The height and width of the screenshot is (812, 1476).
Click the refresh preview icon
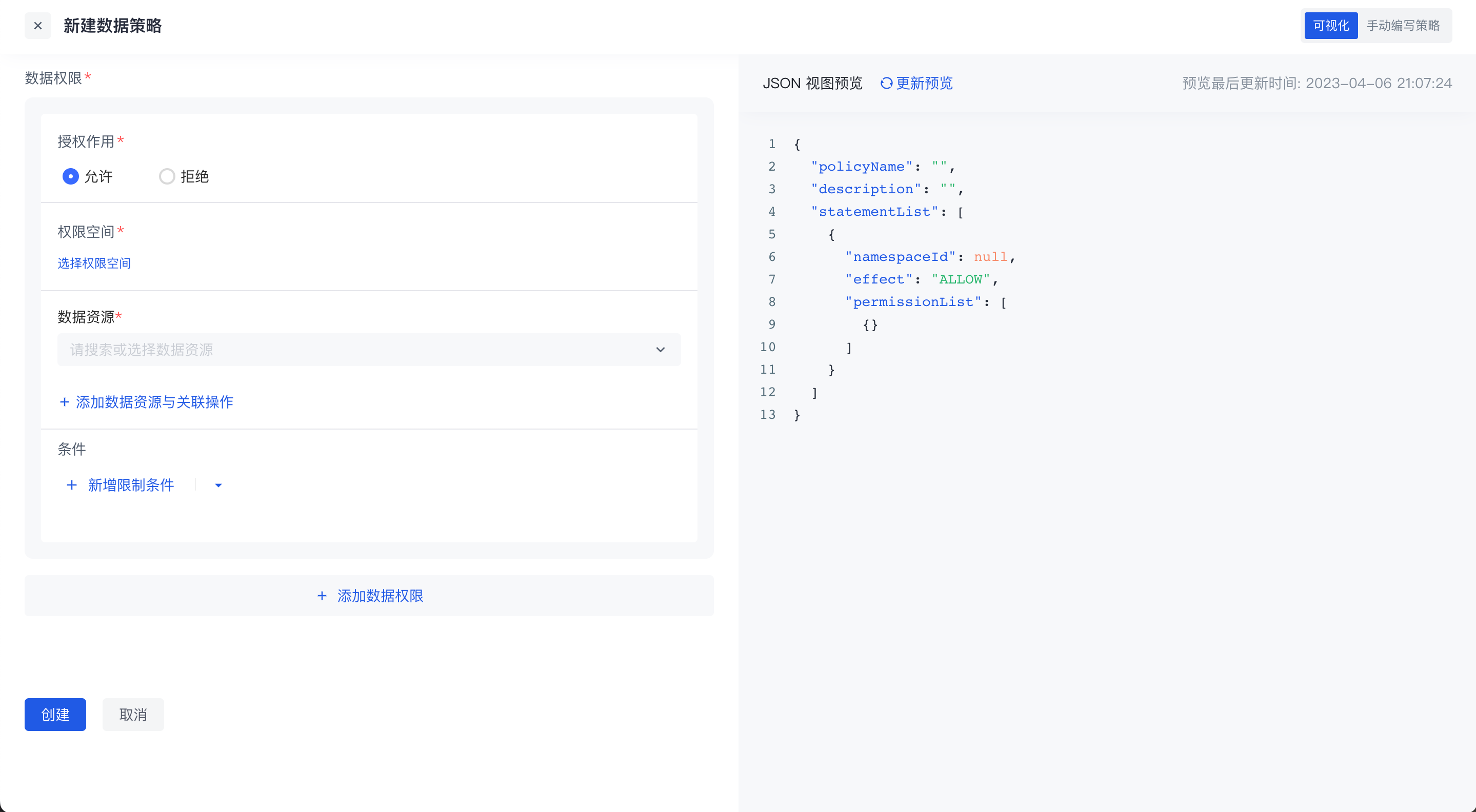point(886,84)
